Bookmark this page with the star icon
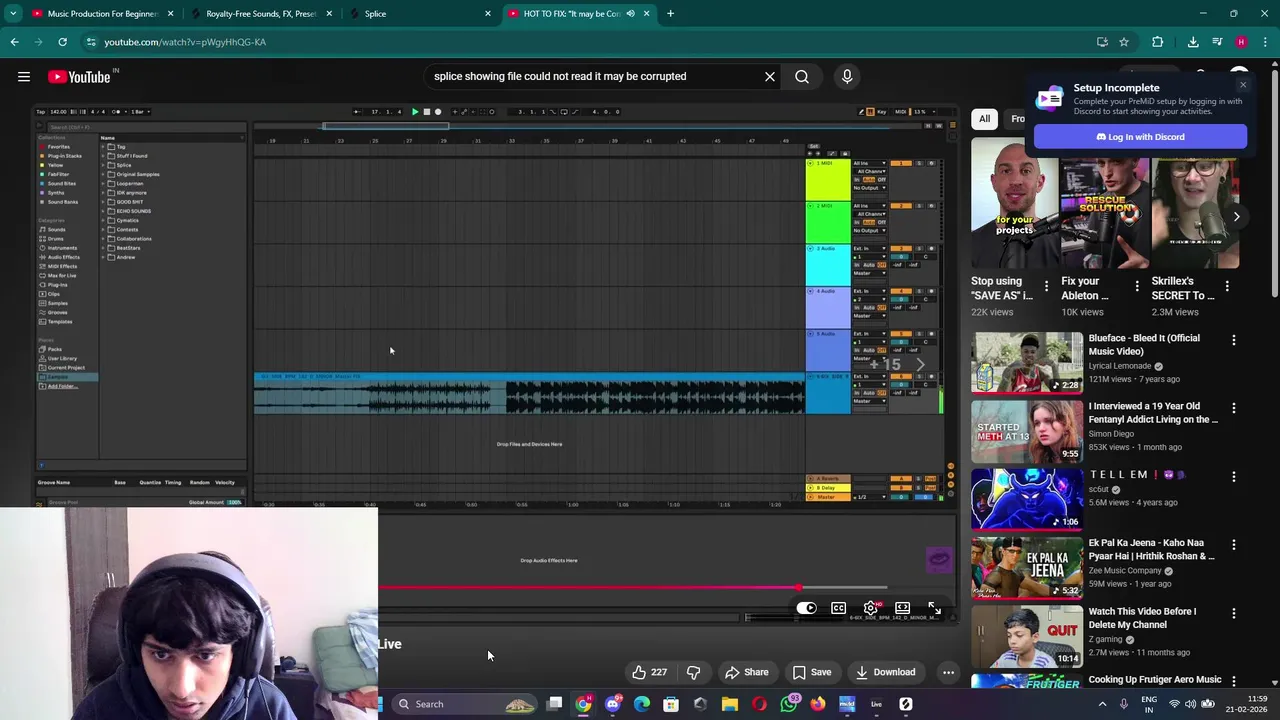The height and width of the screenshot is (720, 1280). point(1124,42)
